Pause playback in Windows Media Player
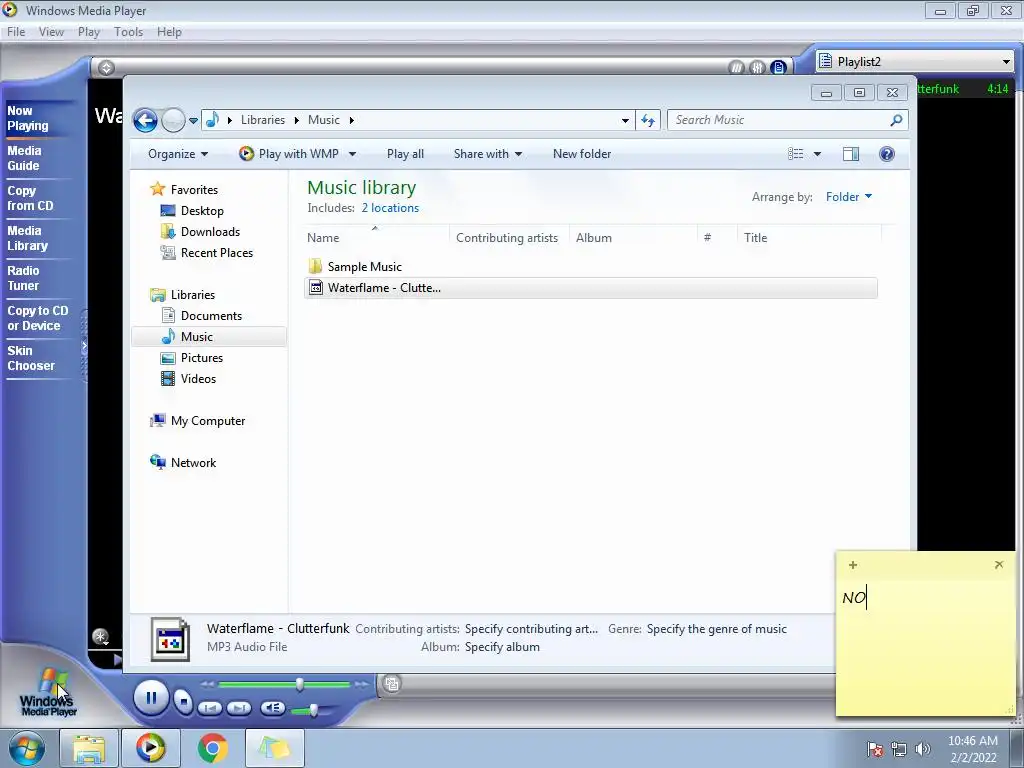The width and height of the screenshot is (1024, 768). tap(151, 698)
